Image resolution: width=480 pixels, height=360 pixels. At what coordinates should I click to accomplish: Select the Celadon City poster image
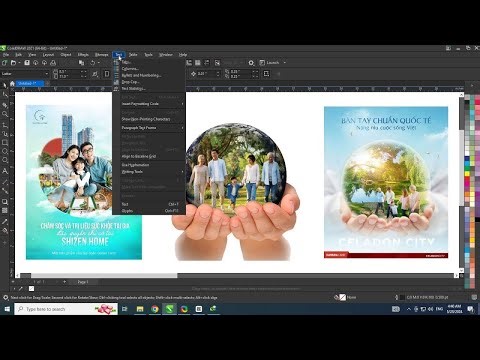point(386,182)
